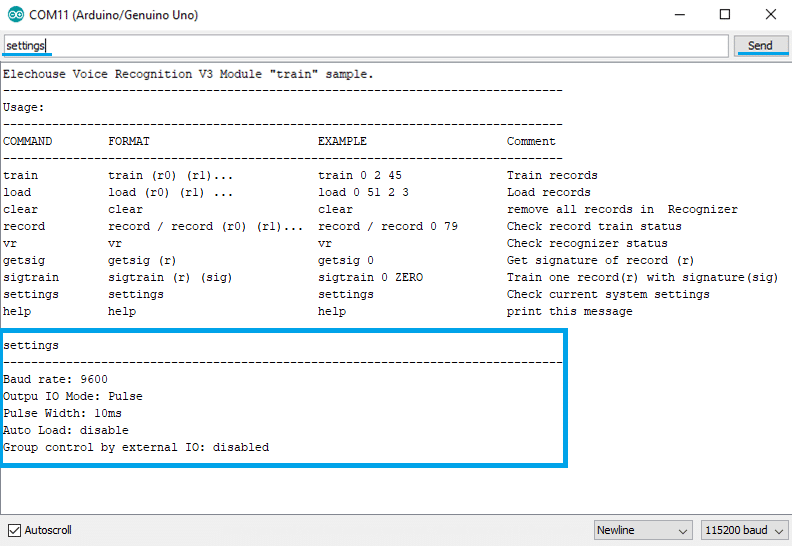Click the window title 'COM11 (Arduino/Genuino Uno)'
The width and height of the screenshot is (792, 546).
tap(114, 15)
